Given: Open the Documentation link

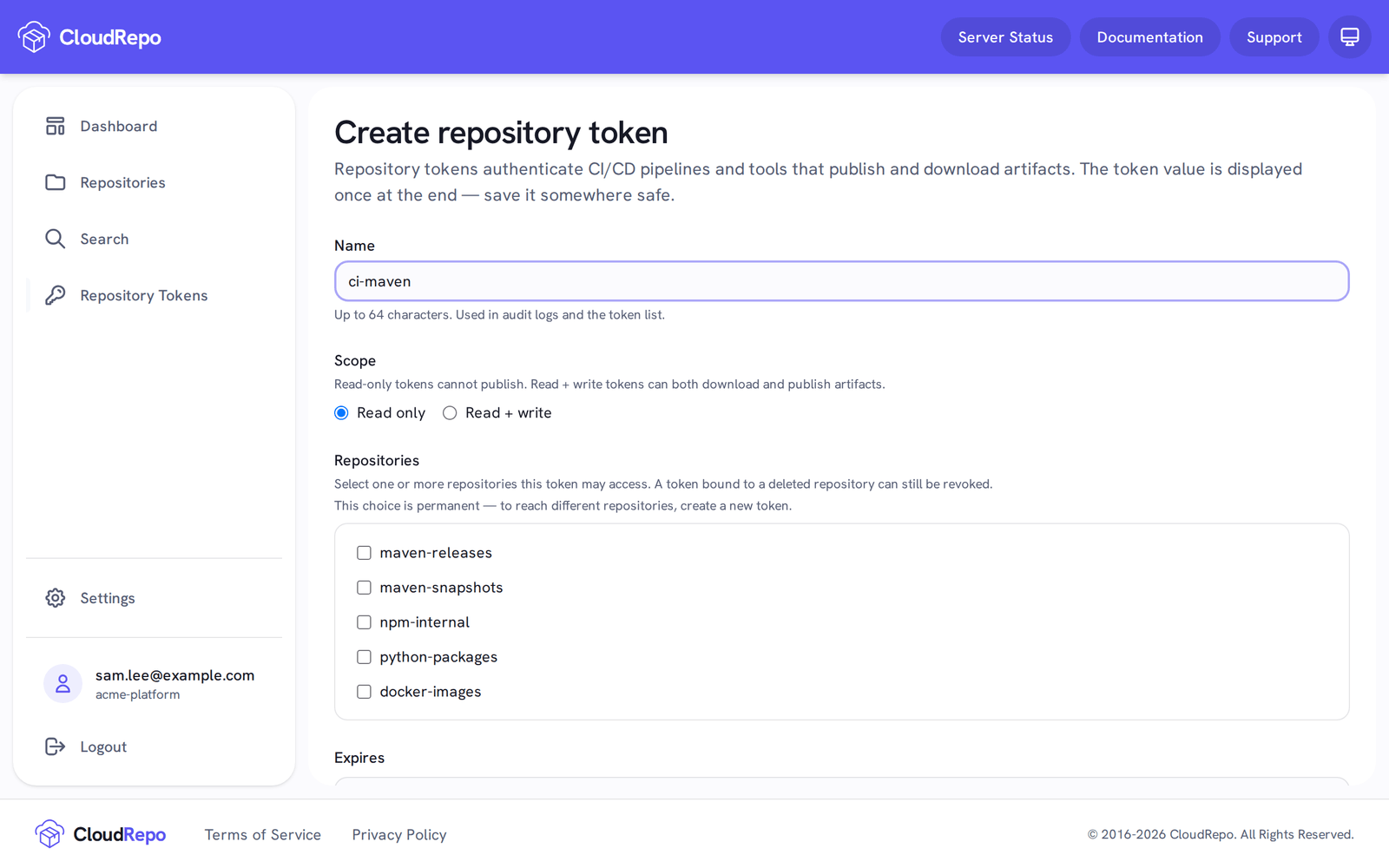Looking at the screenshot, I should (x=1149, y=37).
